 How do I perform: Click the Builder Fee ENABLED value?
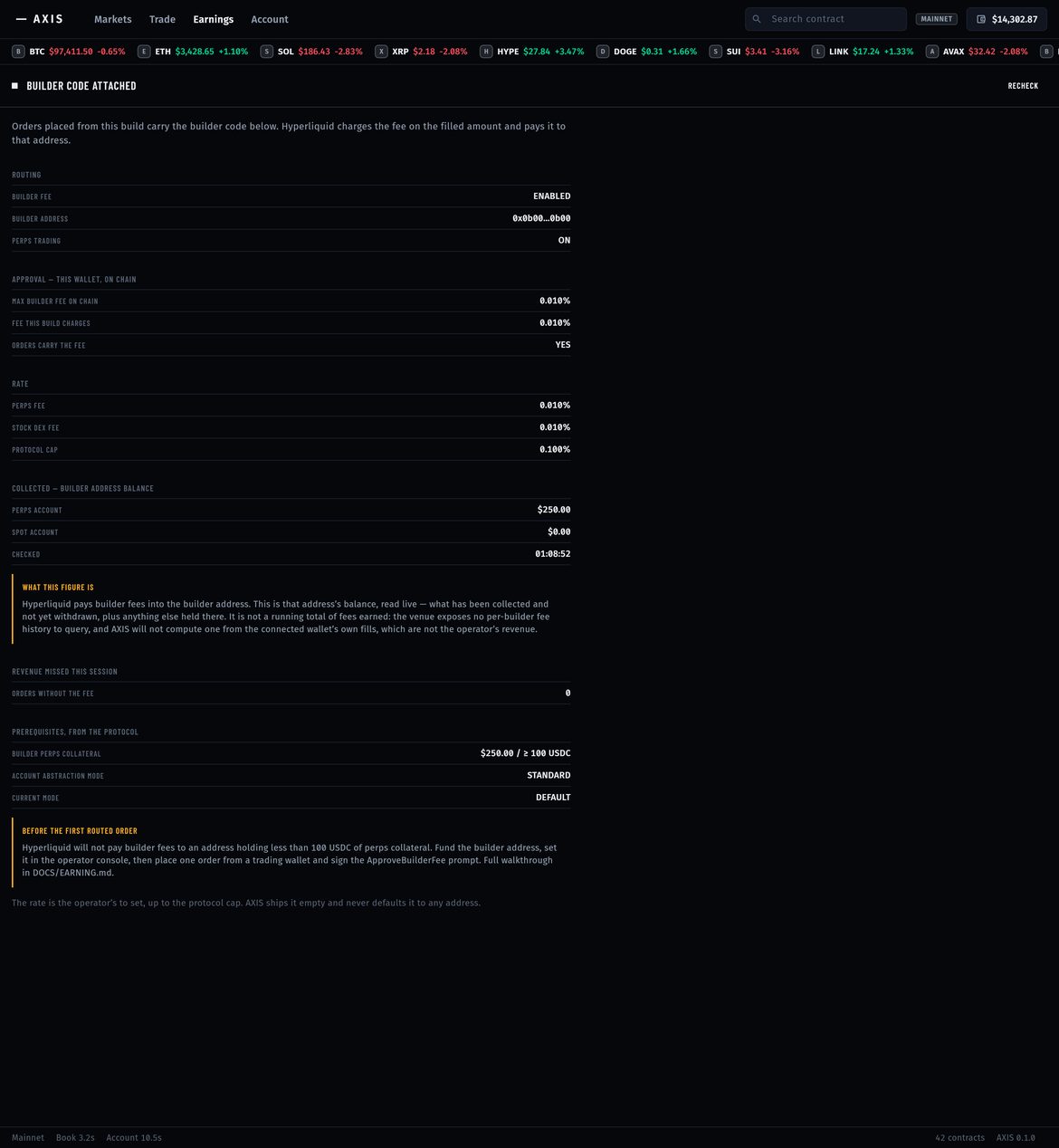pos(551,196)
